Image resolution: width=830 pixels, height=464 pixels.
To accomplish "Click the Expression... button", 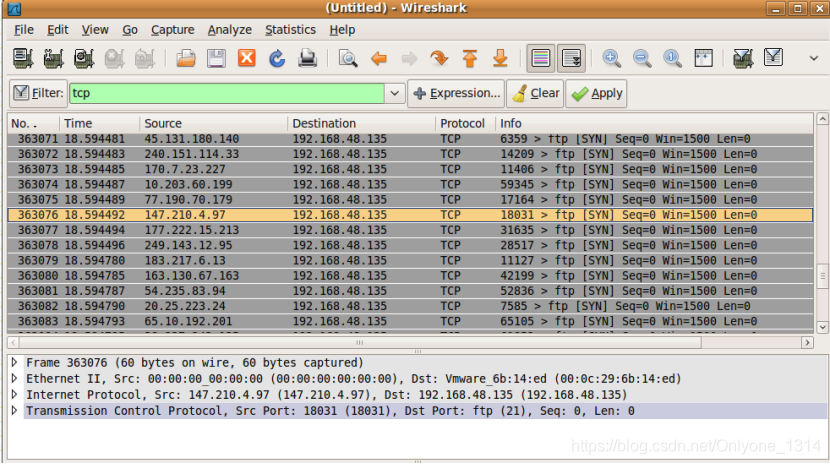I will [x=456, y=93].
